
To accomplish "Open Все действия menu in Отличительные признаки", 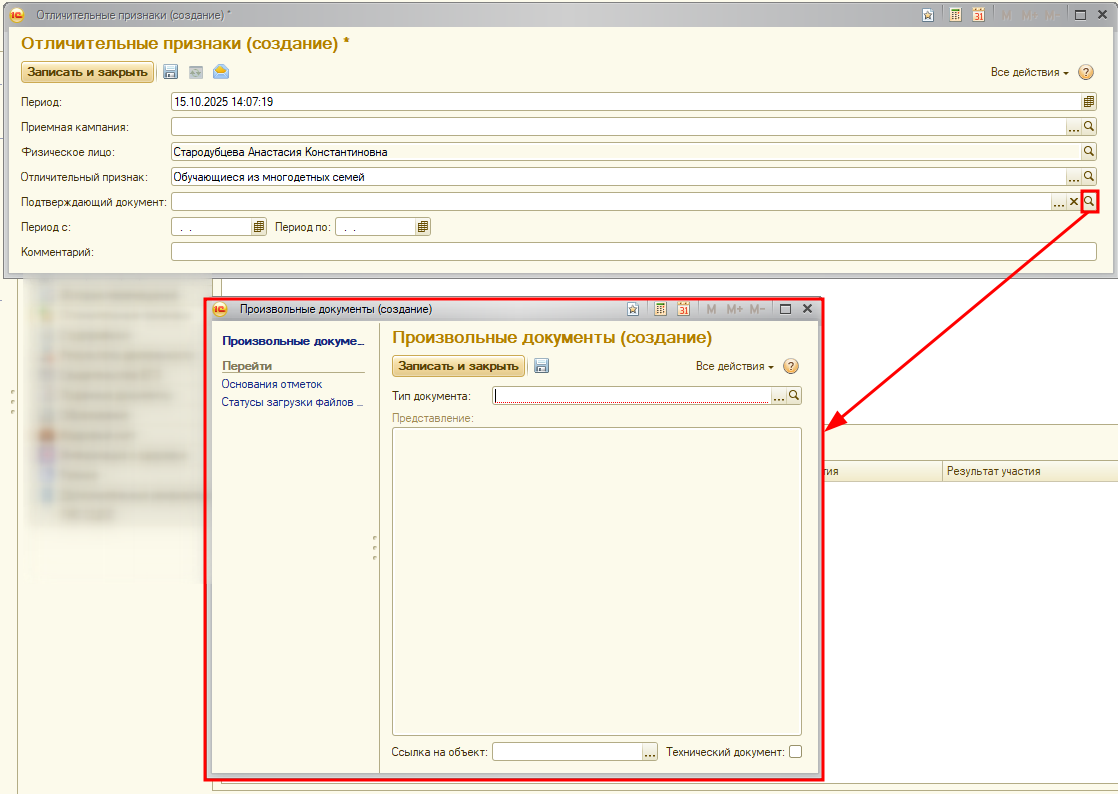I will pyautogui.click(x=1029, y=72).
